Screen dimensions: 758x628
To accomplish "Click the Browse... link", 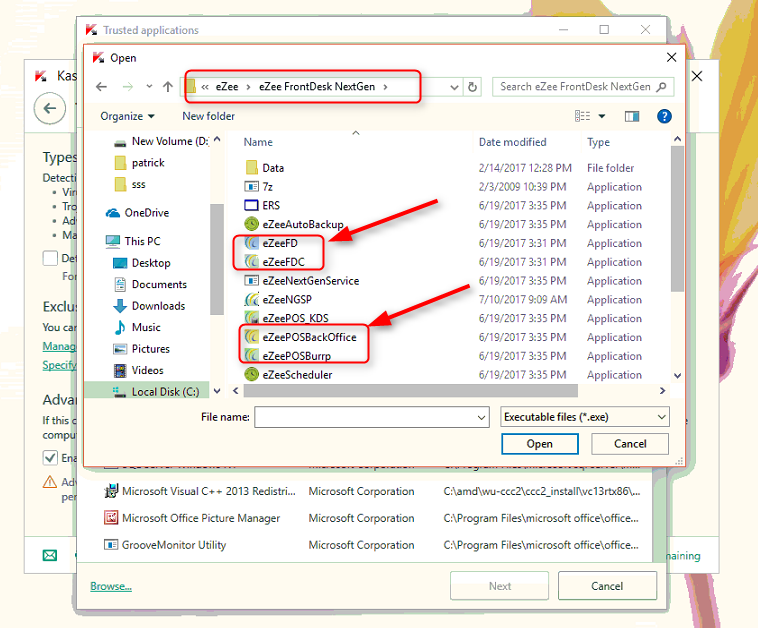I will click(111, 586).
